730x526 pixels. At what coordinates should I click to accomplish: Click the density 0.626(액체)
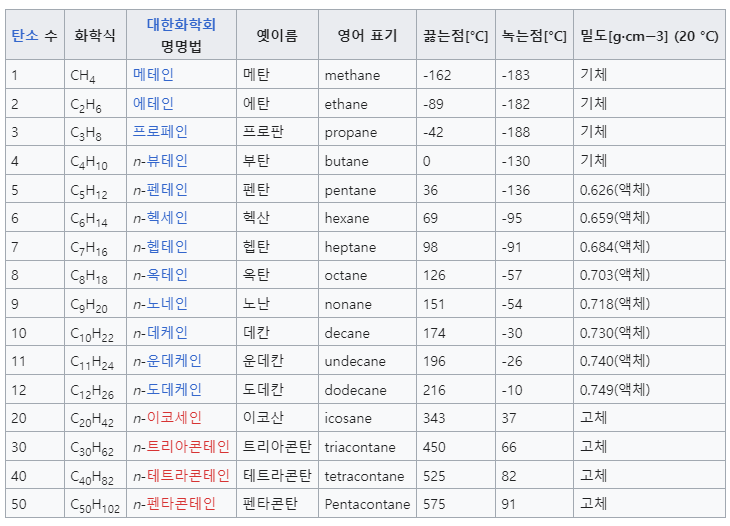[615, 190]
